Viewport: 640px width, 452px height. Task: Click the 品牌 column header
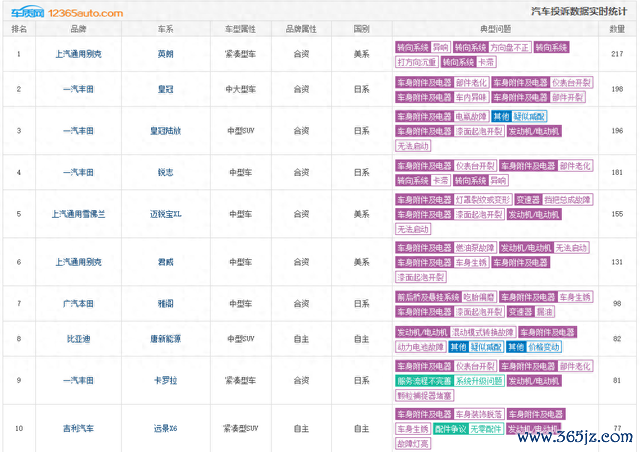click(78, 29)
